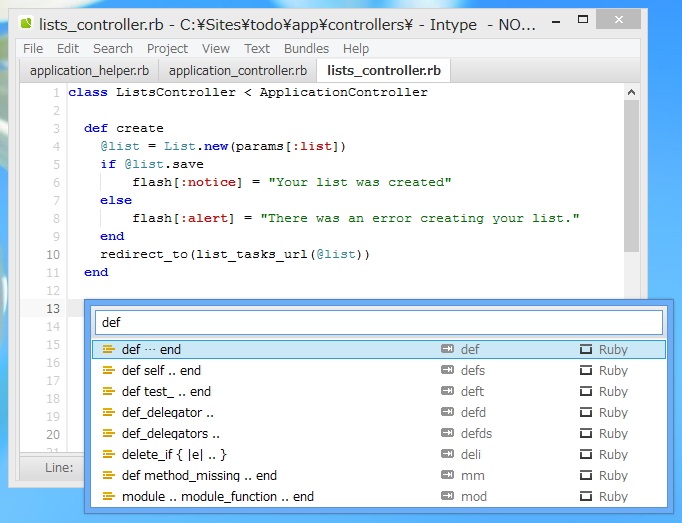Click scroll up arrow in editor
The image size is (682, 523).
632,92
